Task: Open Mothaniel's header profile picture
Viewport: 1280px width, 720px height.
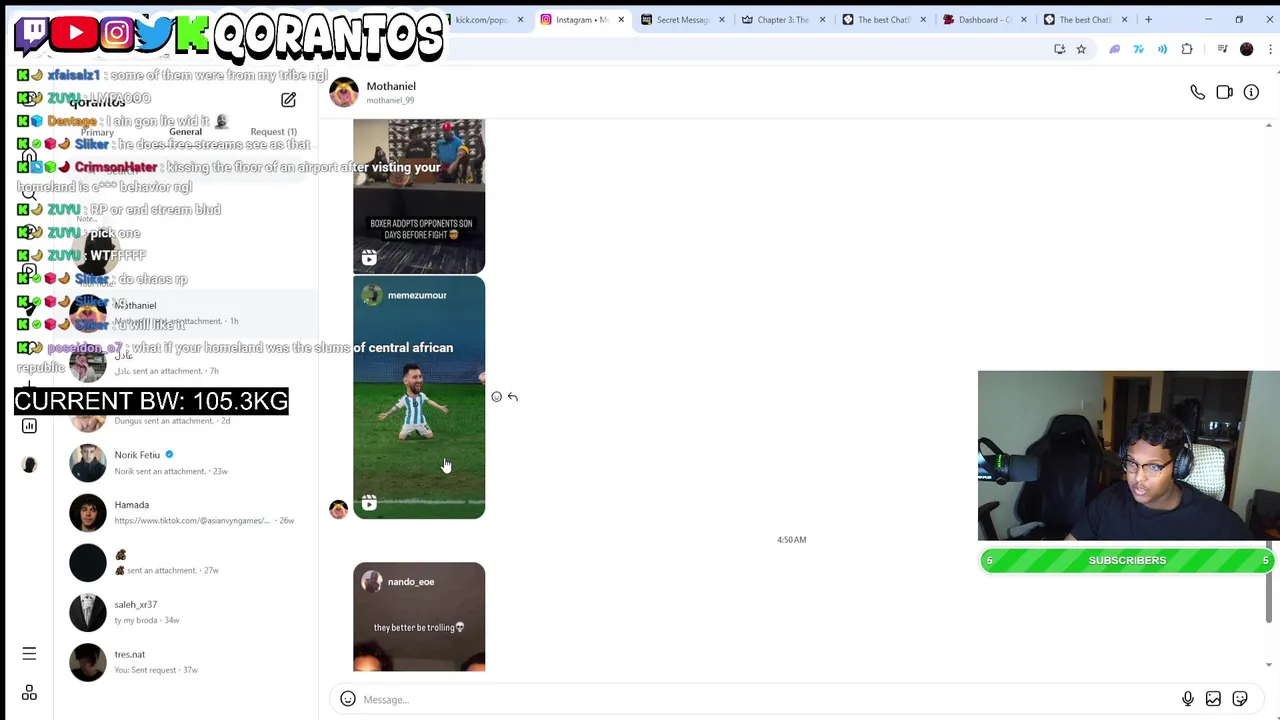Action: coord(344,92)
